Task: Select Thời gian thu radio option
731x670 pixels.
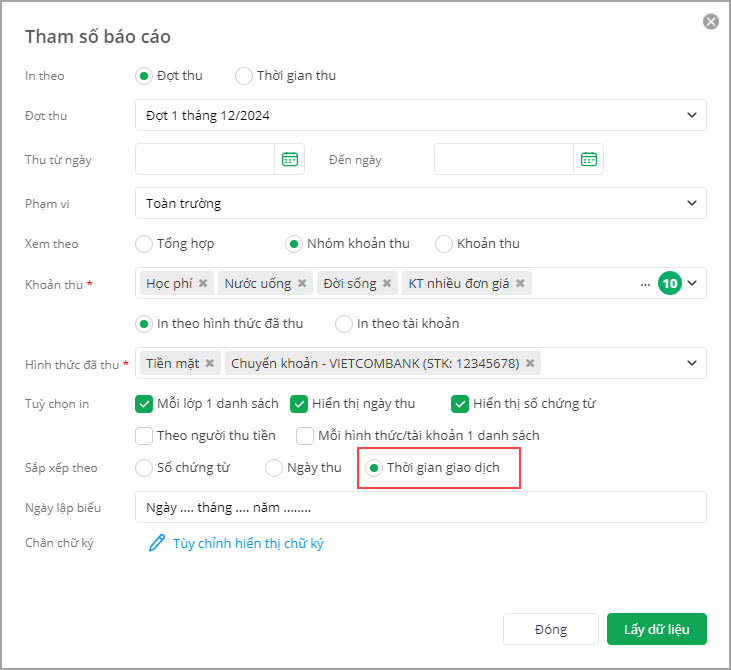Action: tap(244, 76)
